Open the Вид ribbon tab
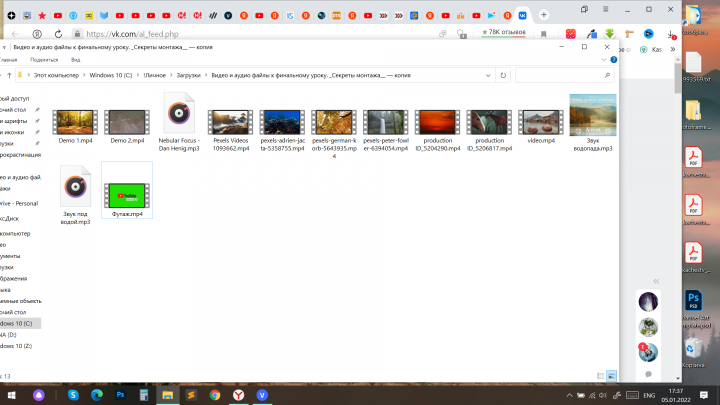Screen dimensions: 720x405 (75, 60)
